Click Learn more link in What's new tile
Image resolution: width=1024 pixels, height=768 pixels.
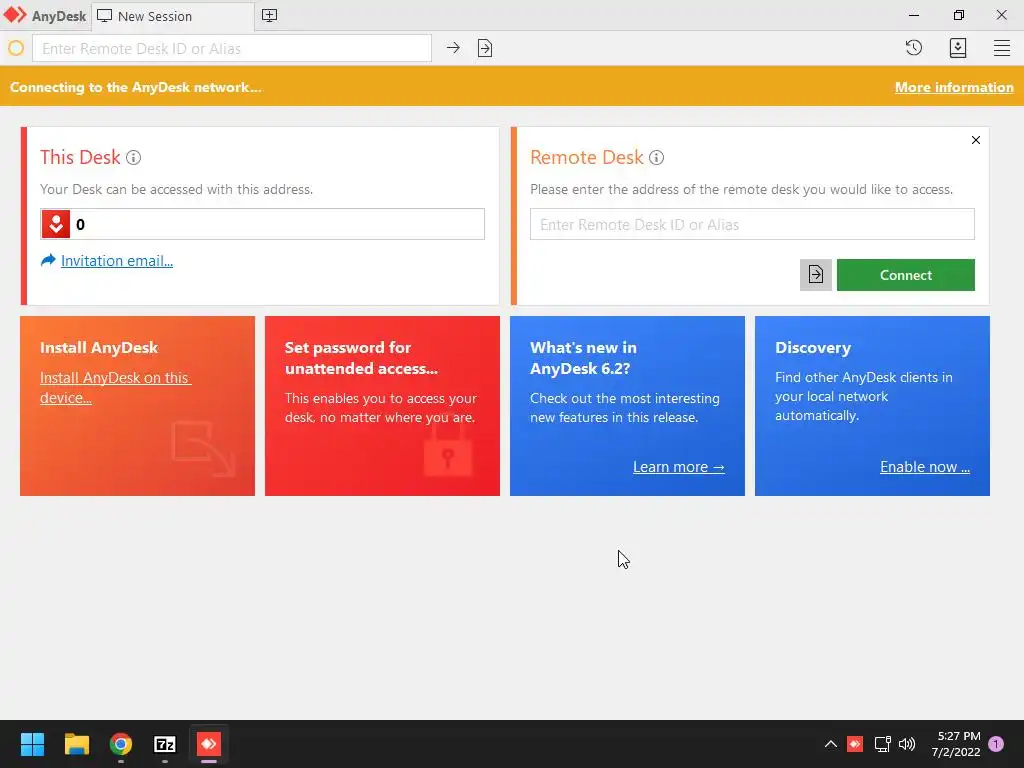click(x=679, y=467)
